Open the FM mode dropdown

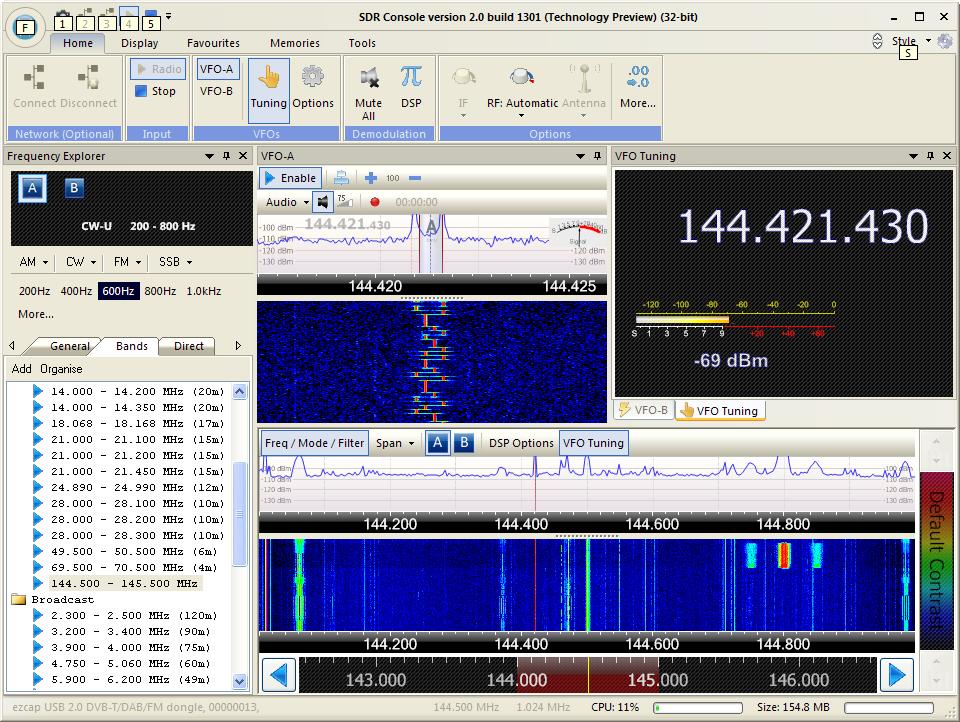[127, 262]
